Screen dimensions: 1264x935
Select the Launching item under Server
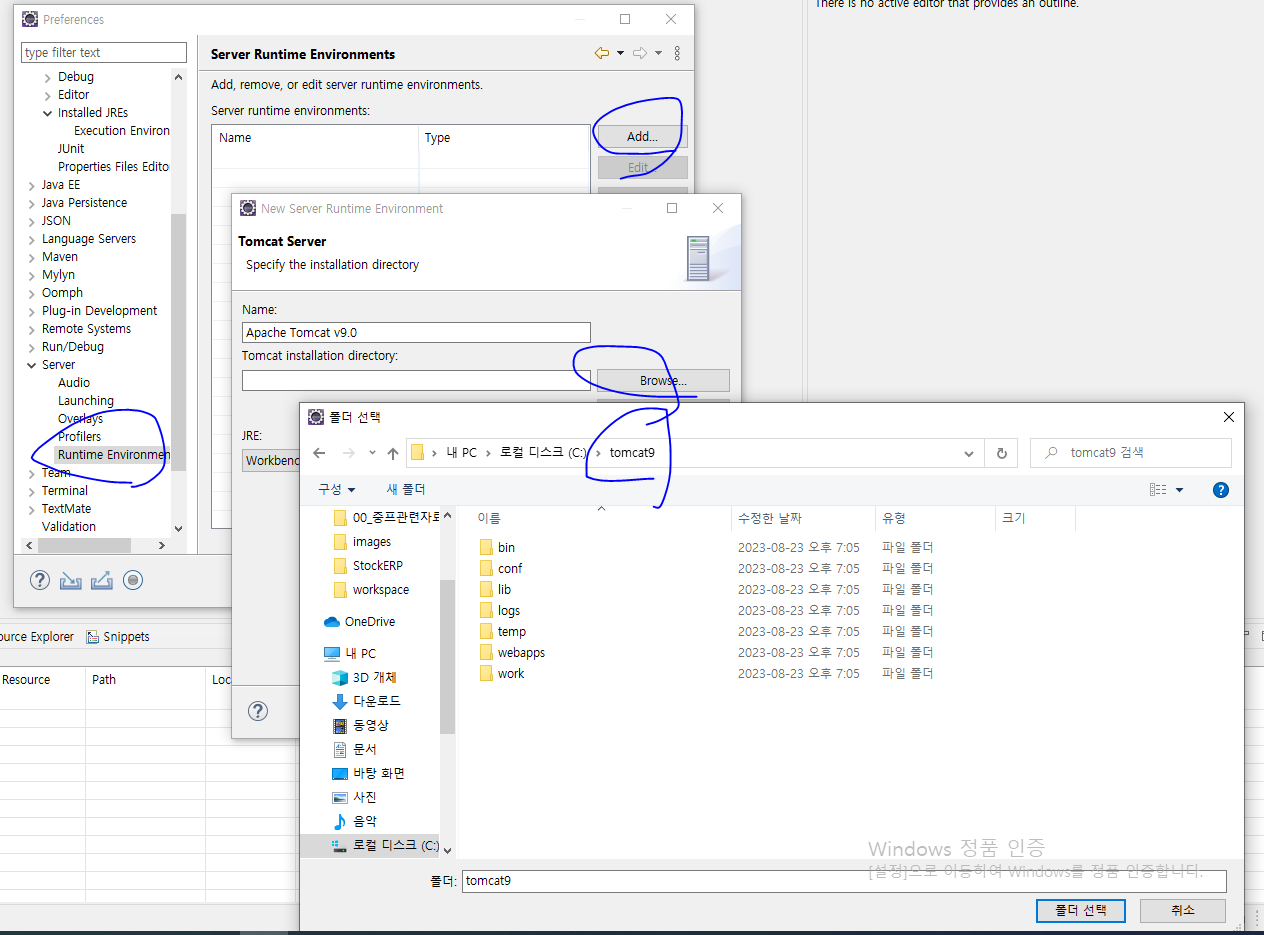coord(85,401)
